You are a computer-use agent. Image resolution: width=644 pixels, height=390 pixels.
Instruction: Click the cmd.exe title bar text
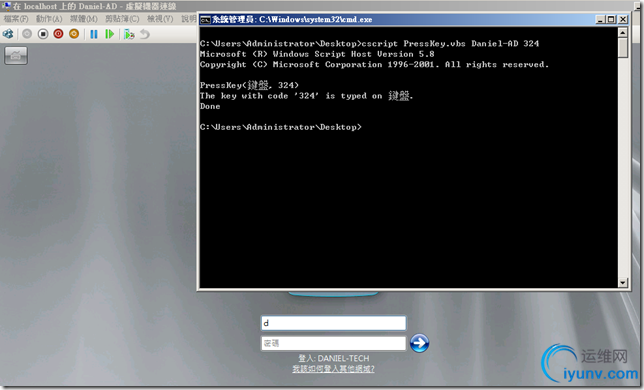point(292,19)
